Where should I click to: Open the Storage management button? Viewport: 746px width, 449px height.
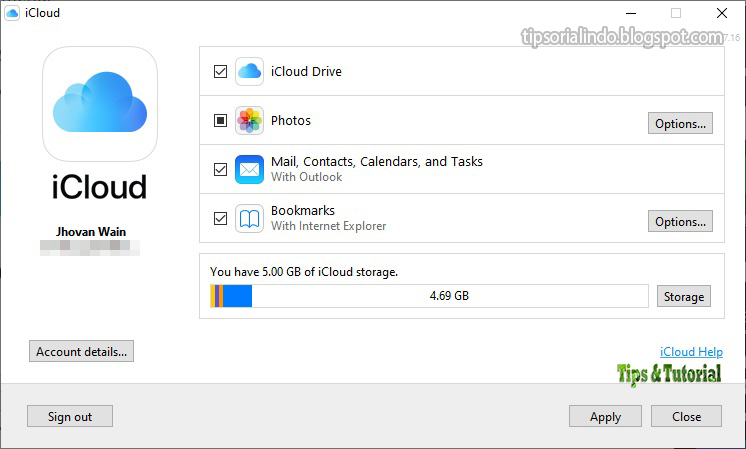click(684, 296)
